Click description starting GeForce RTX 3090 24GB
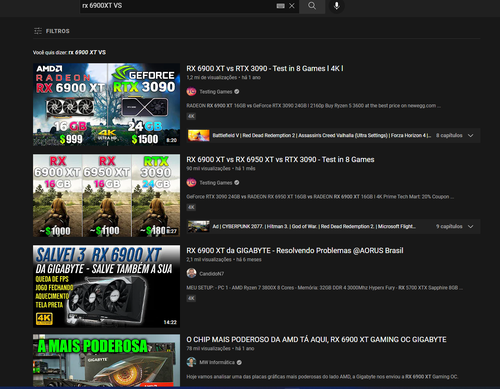This screenshot has height=389, width=500. (320, 197)
